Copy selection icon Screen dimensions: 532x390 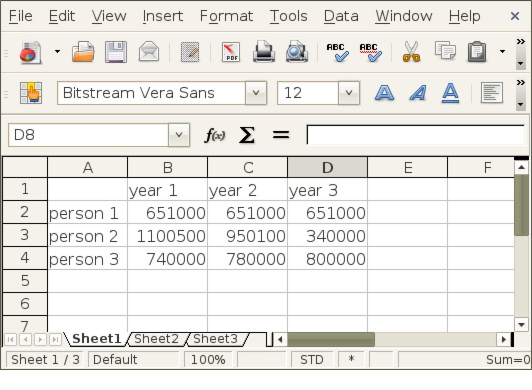[445, 51]
